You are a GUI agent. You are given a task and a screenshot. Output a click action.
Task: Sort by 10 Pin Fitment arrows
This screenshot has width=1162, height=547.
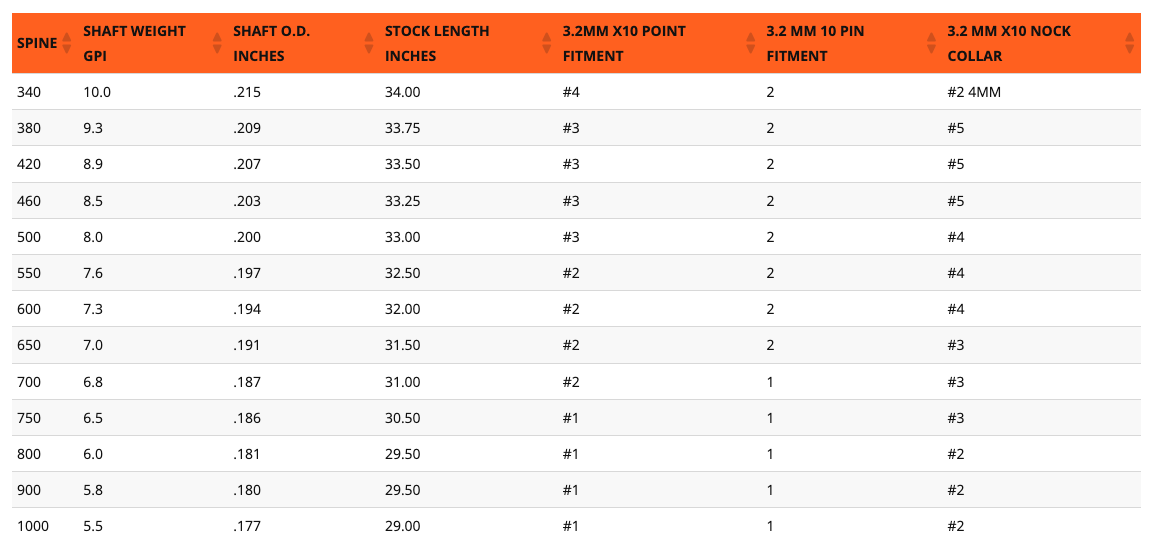pyautogui.click(x=932, y=43)
